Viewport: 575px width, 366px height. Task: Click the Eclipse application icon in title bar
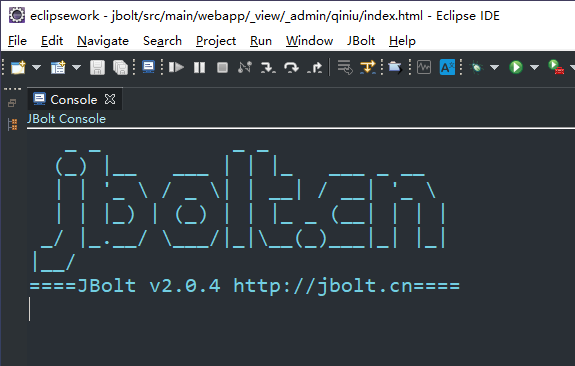17,15
